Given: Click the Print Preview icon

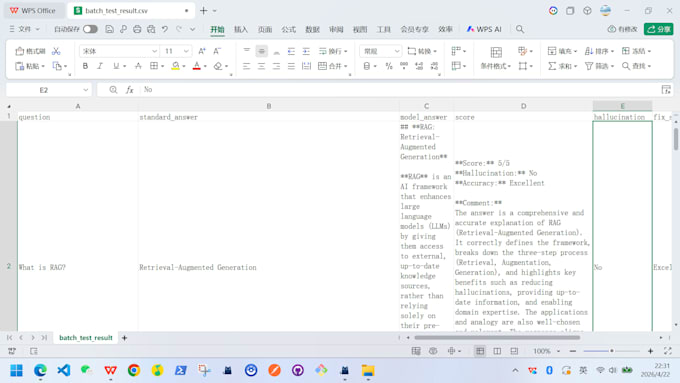Looking at the screenshot, I should click(151, 29).
